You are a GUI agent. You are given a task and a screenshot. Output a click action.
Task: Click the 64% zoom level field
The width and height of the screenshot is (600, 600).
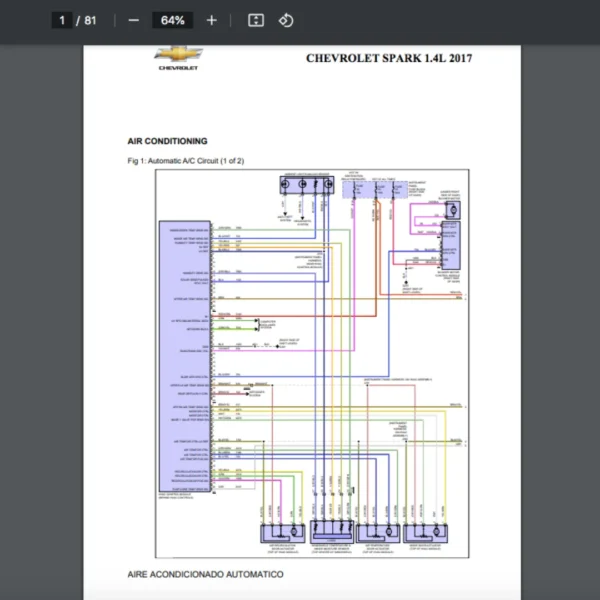[172, 20]
